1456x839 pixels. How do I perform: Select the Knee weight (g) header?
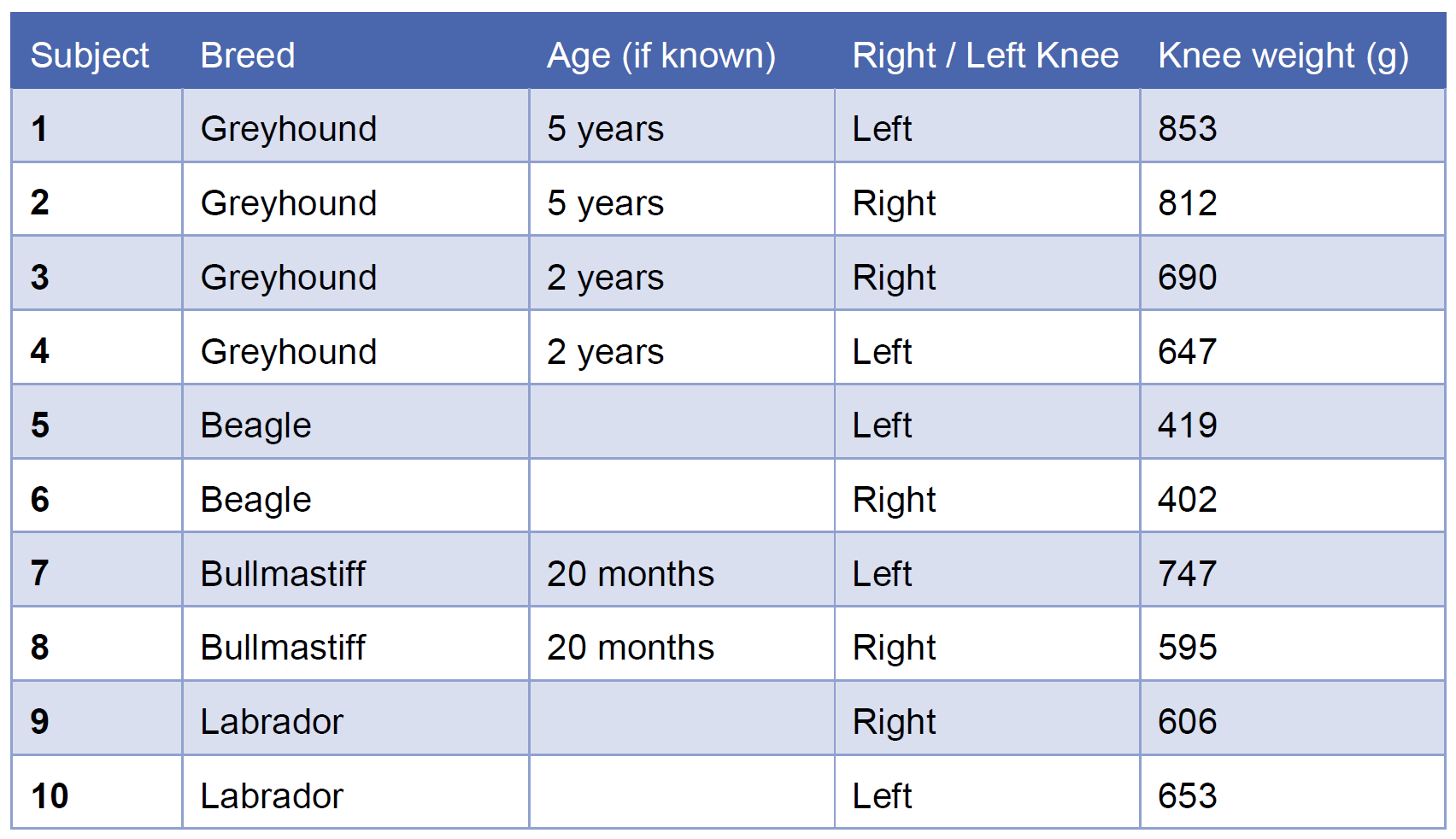click(x=1283, y=56)
